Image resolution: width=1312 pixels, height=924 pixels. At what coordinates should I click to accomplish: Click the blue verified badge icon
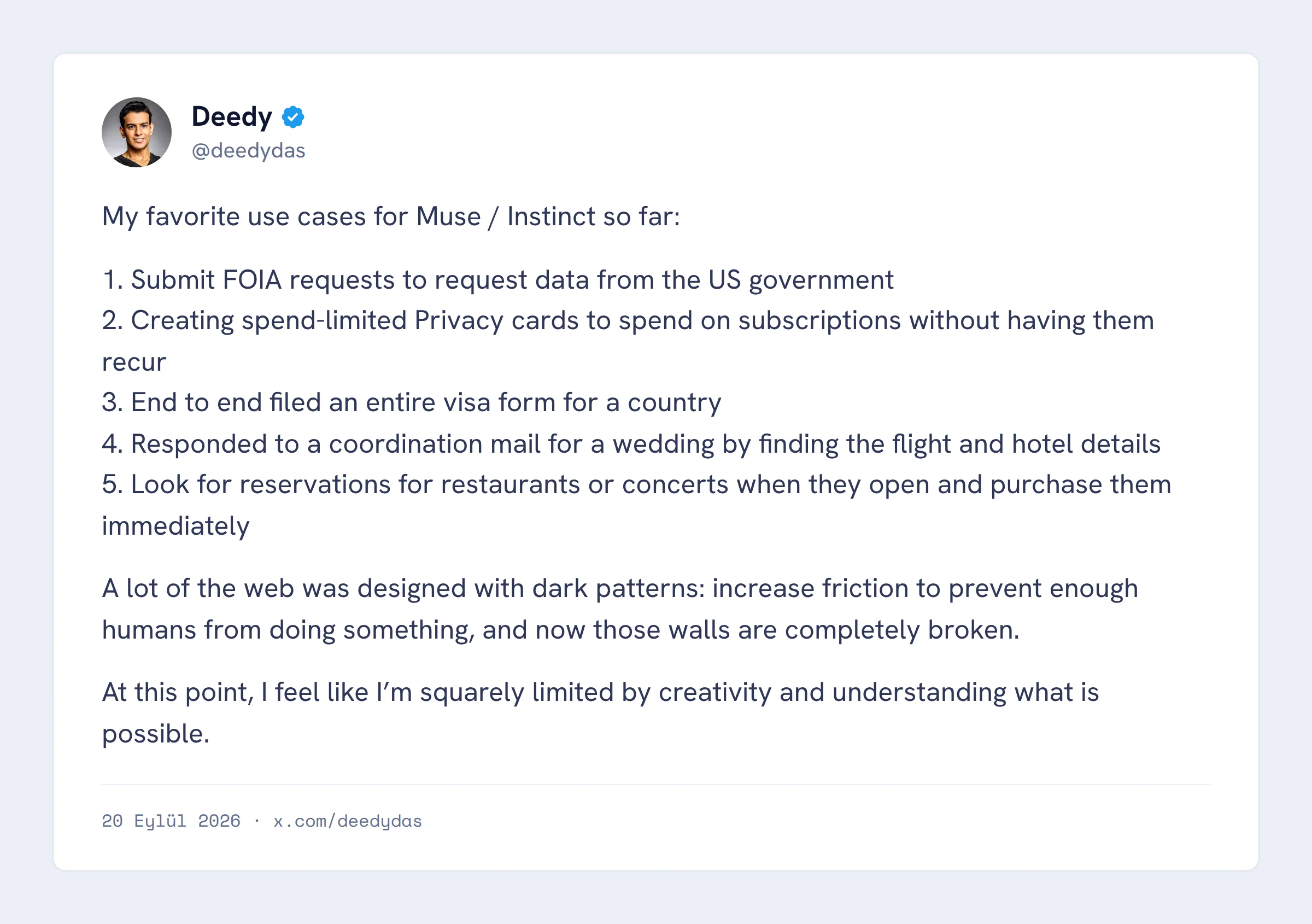click(293, 117)
